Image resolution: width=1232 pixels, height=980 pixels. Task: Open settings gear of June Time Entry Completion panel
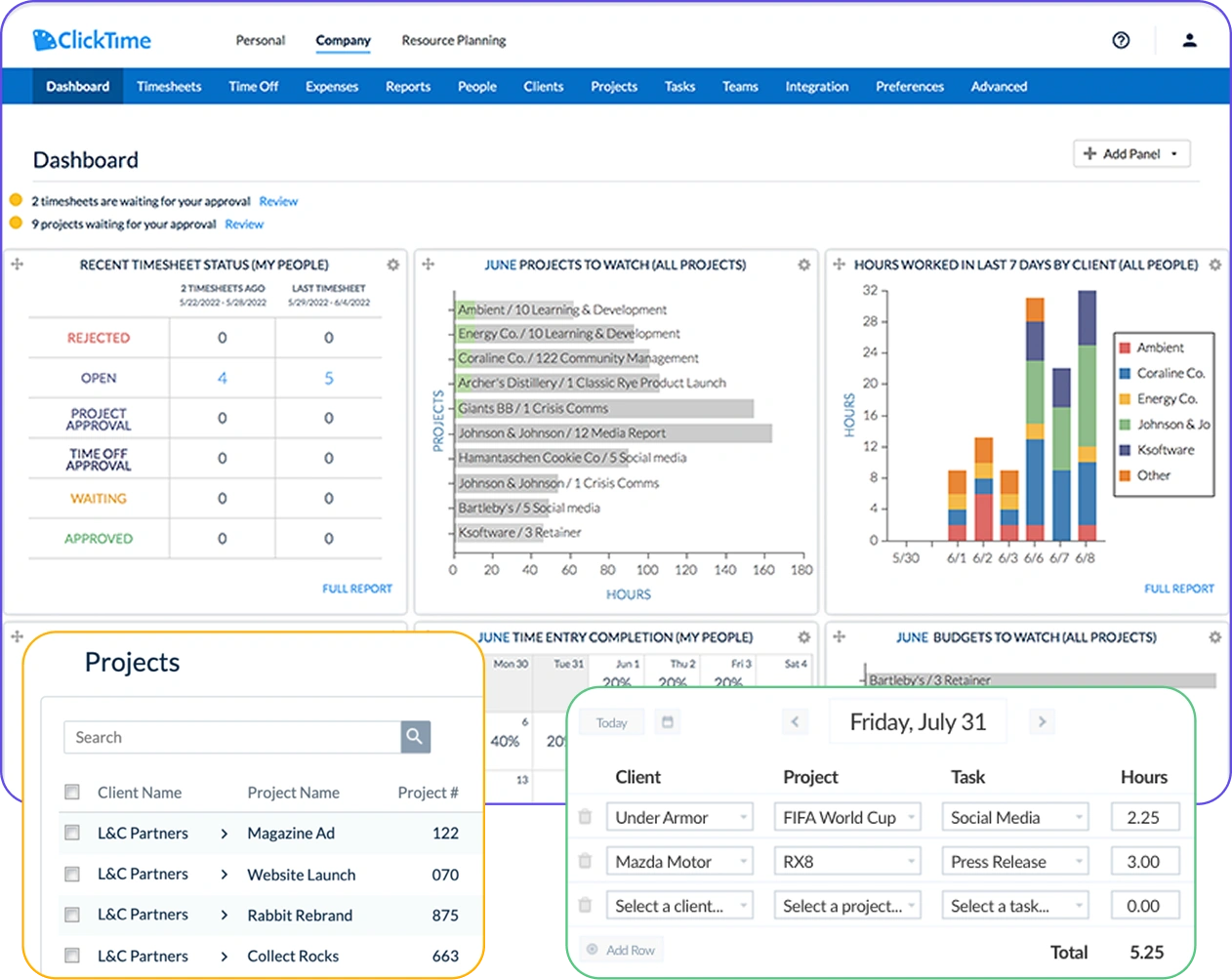pyautogui.click(x=803, y=637)
